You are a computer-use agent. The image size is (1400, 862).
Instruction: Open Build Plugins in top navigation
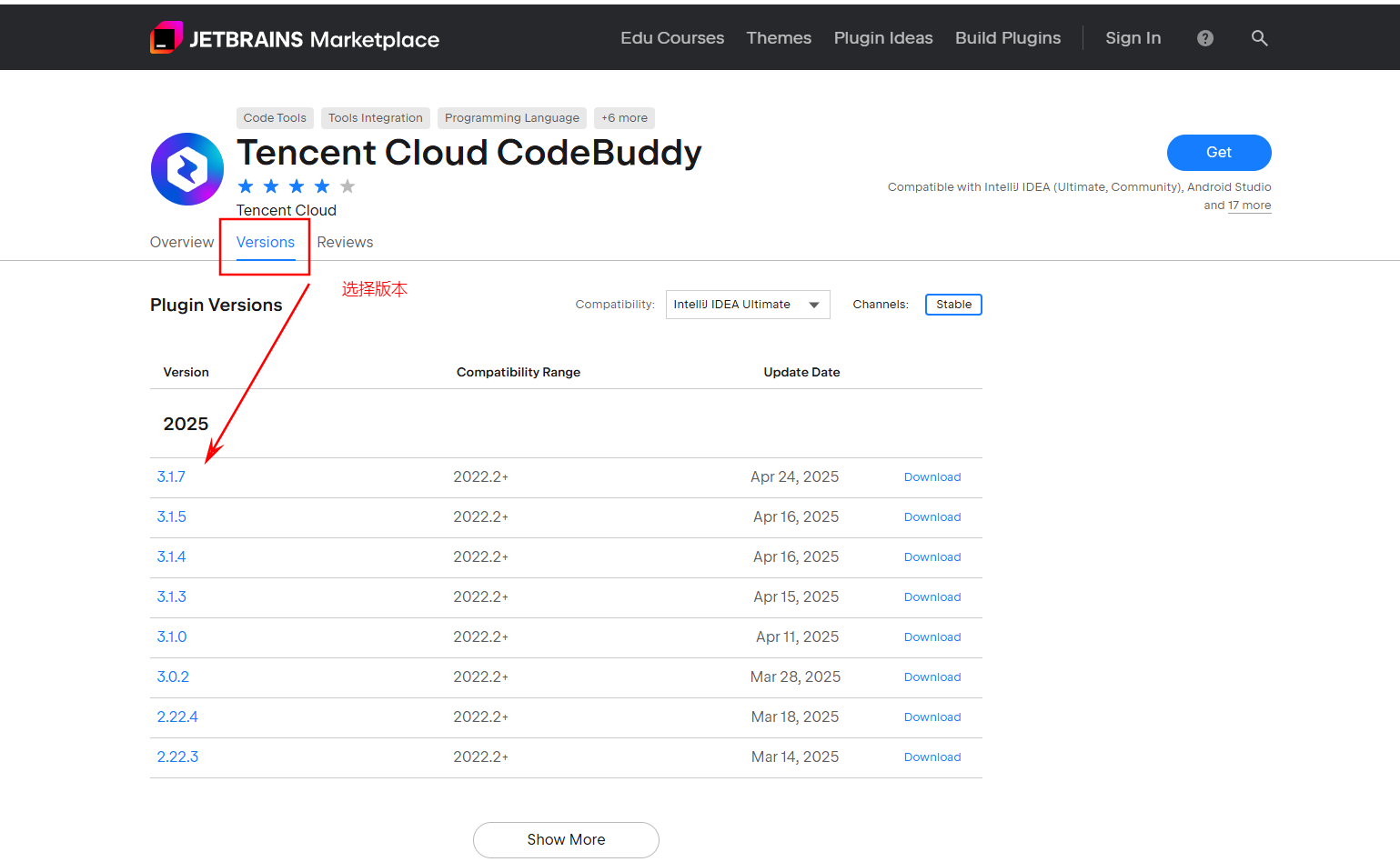pos(1008,38)
